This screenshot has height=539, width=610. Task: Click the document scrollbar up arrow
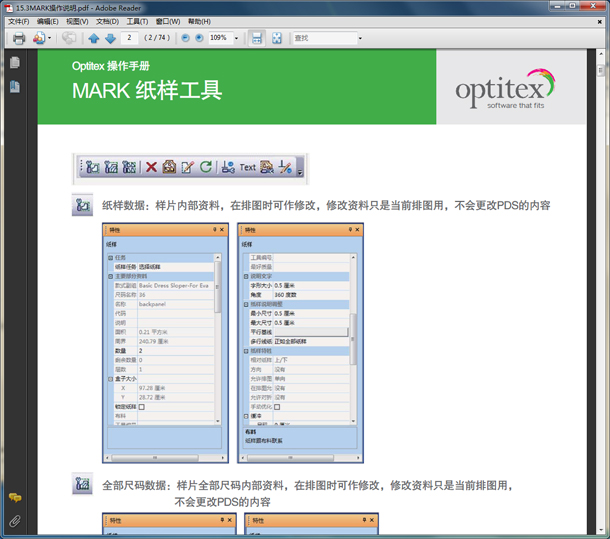coord(601,54)
